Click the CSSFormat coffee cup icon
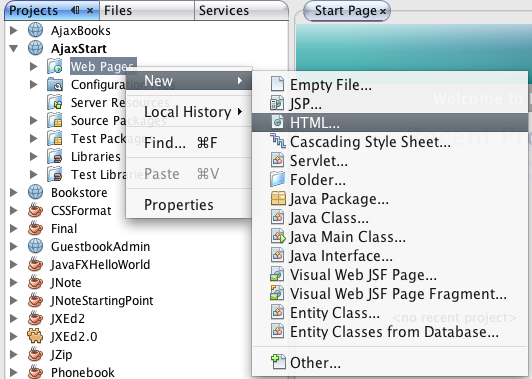This screenshot has width=532, height=379. [x=35, y=210]
